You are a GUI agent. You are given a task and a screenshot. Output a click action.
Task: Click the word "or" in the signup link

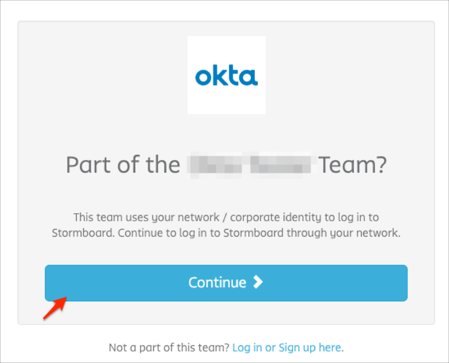coord(270,348)
